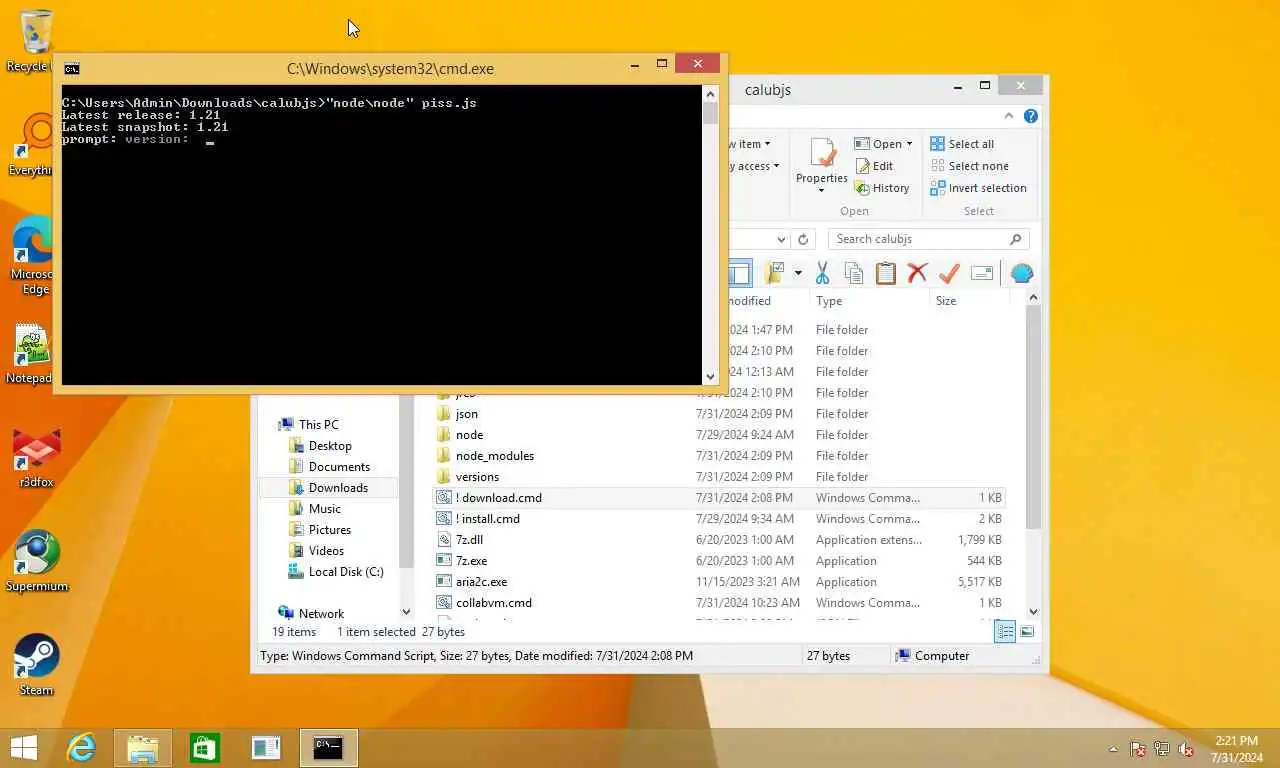
Task: Expand the Properties dropdown arrow
Action: coord(822,190)
